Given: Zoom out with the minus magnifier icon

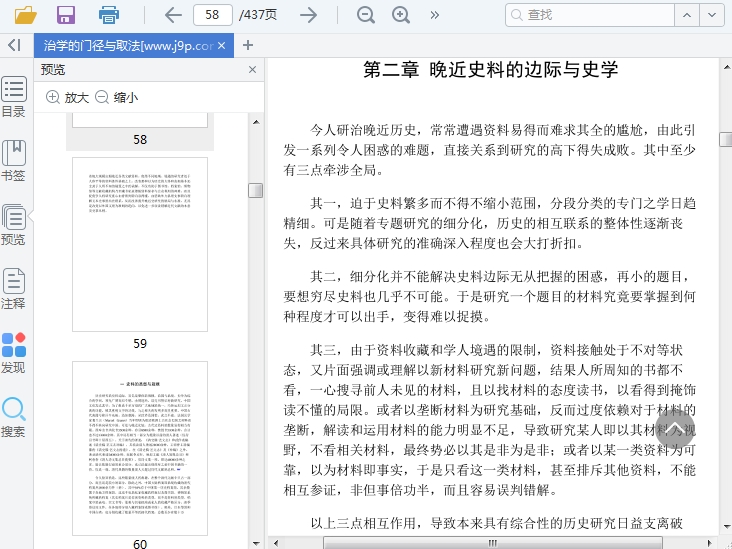Looking at the screenshot, I should tap(366, 15).
